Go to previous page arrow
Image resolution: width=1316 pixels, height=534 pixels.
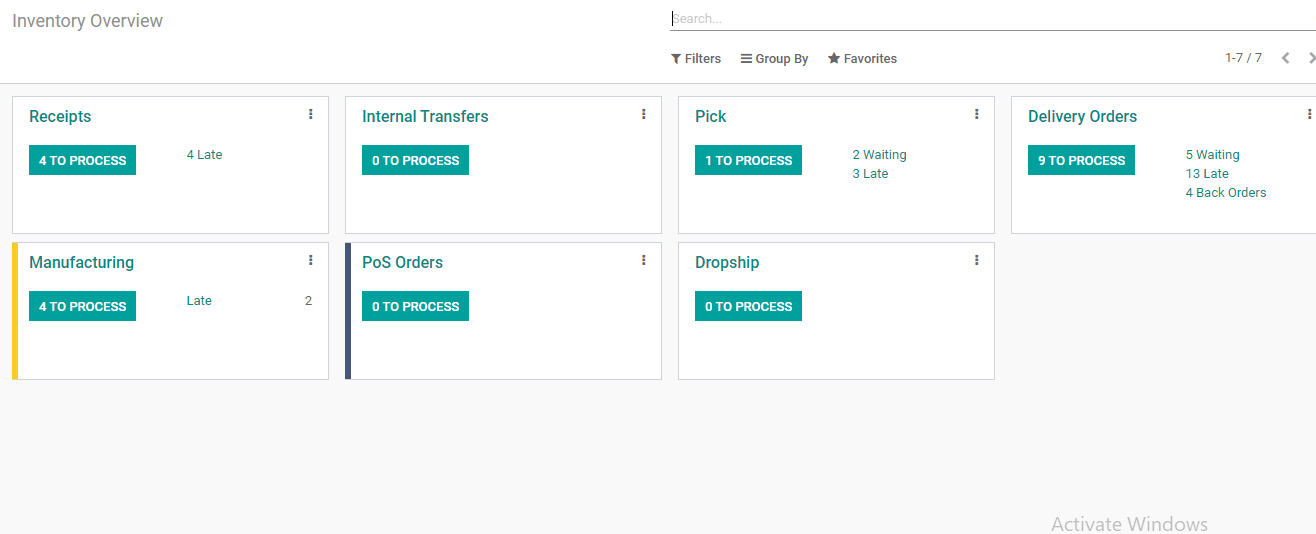tap(1286, 58)
